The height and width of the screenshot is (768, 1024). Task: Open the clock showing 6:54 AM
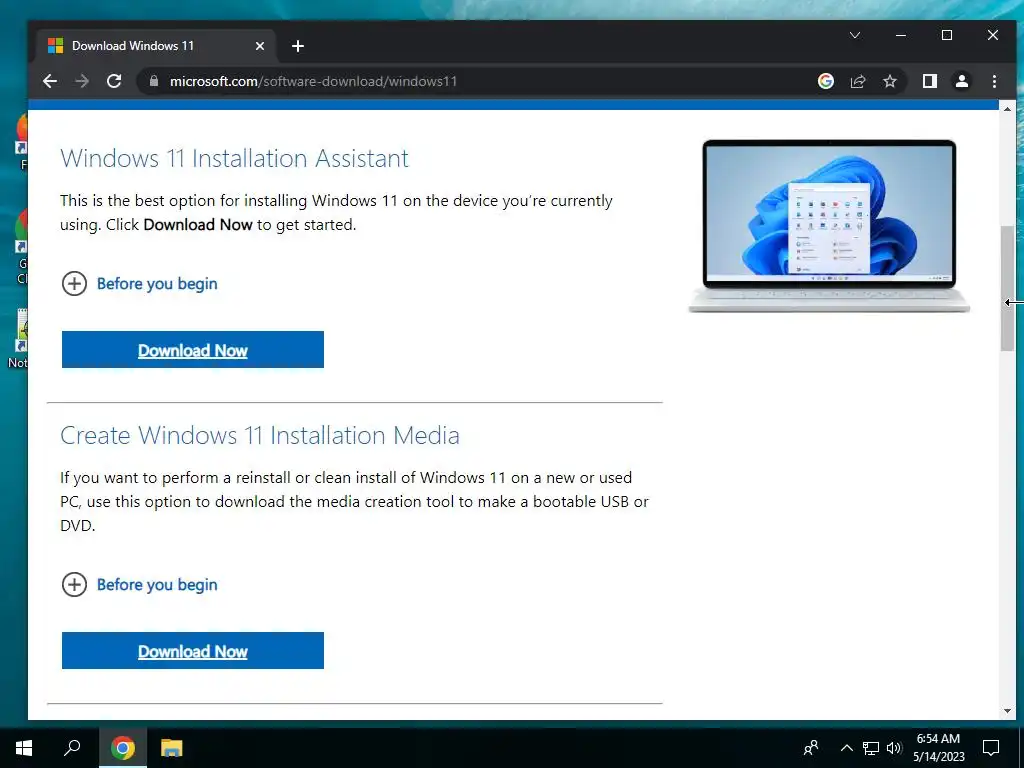point(938,748)
